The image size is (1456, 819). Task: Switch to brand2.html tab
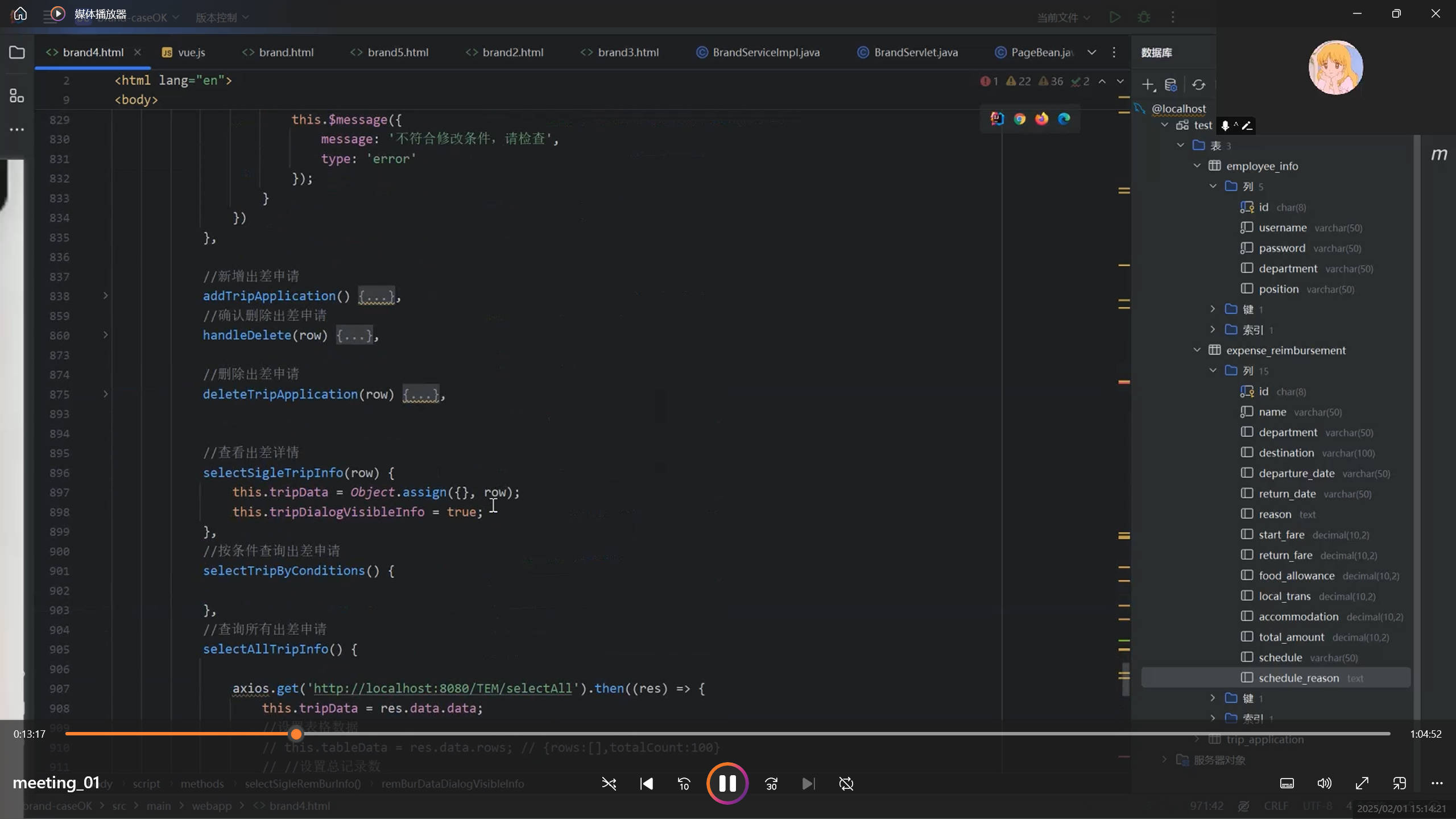click(504, 52)
